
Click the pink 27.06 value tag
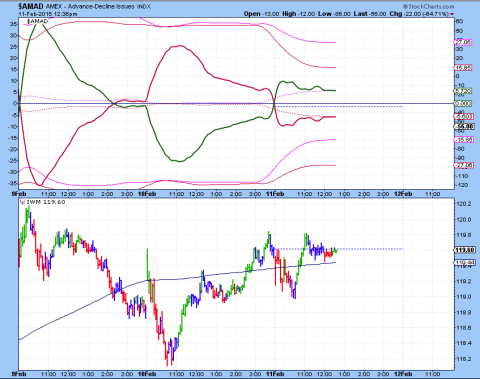tap(463, 42)
